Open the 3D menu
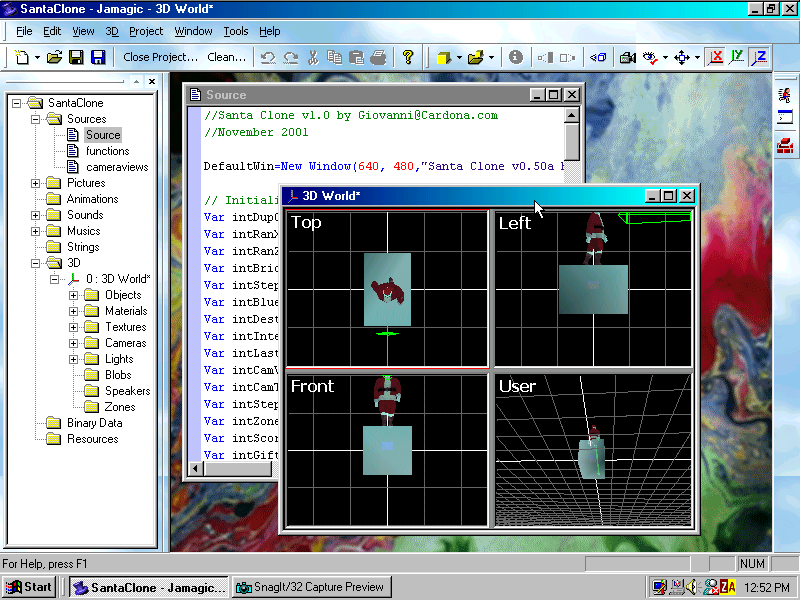This screenshot has height=600, width=800. 112,31
